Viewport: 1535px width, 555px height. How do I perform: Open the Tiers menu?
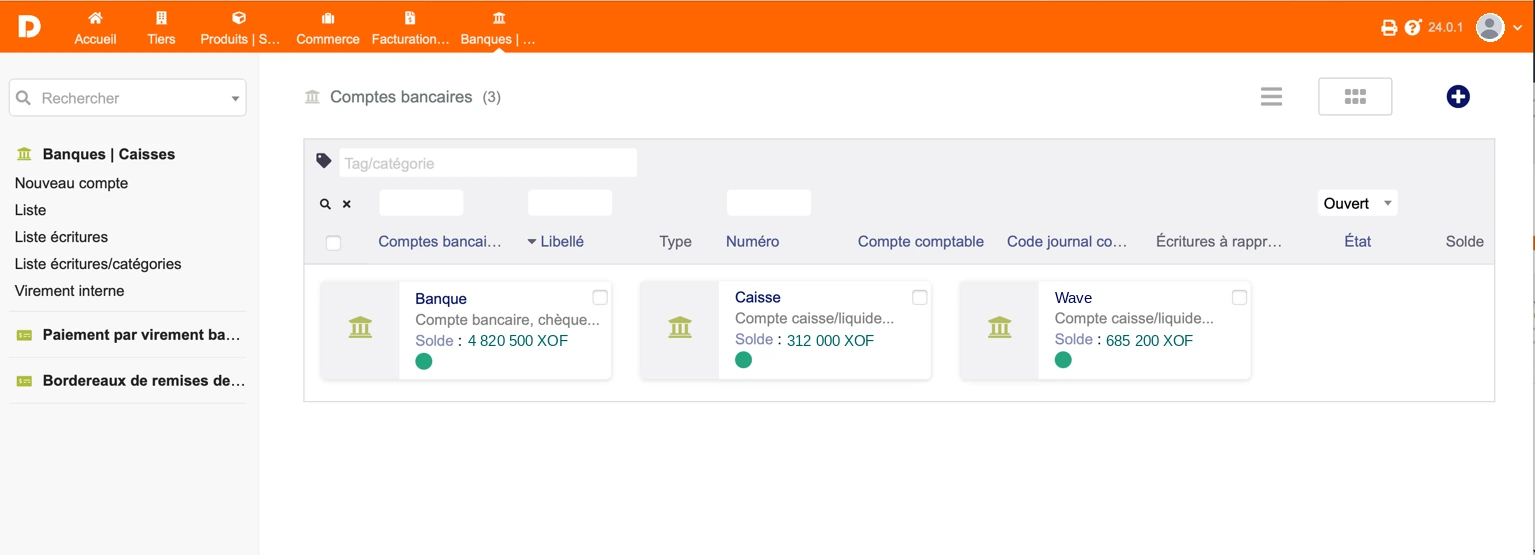(161, 28)
